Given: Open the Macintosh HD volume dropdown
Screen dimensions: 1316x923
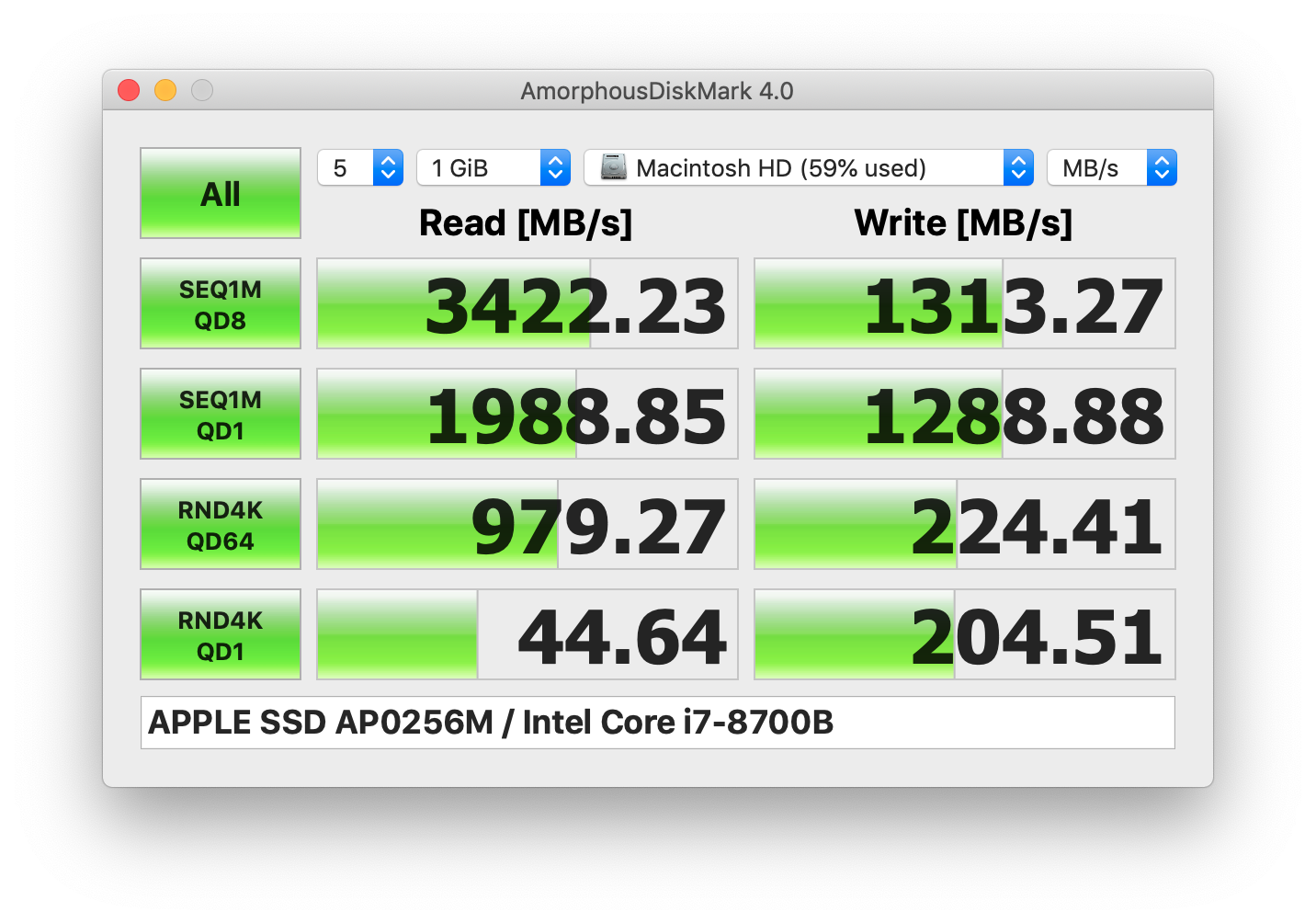Looking at the screenshot, I should pos(809,167).
